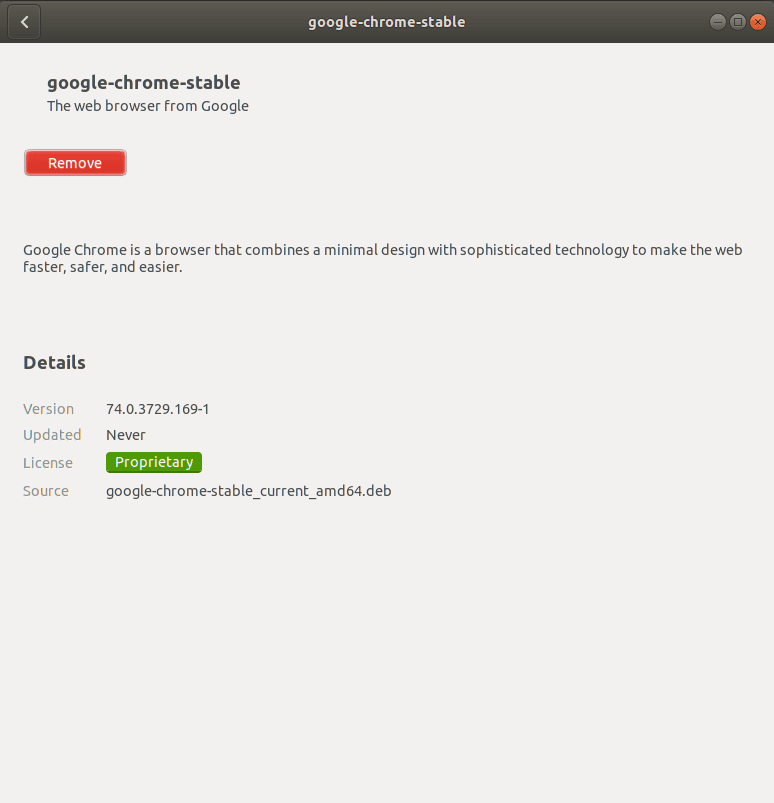Minimize the google-chrome-stable window
This screenshot has width=774, height=803.
pos(718,22)
